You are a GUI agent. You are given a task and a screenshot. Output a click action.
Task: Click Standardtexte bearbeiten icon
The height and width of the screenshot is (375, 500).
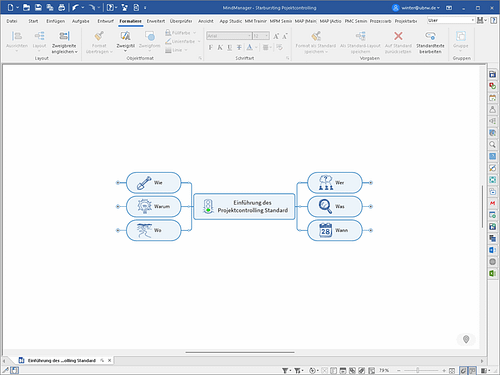[430, 36]
